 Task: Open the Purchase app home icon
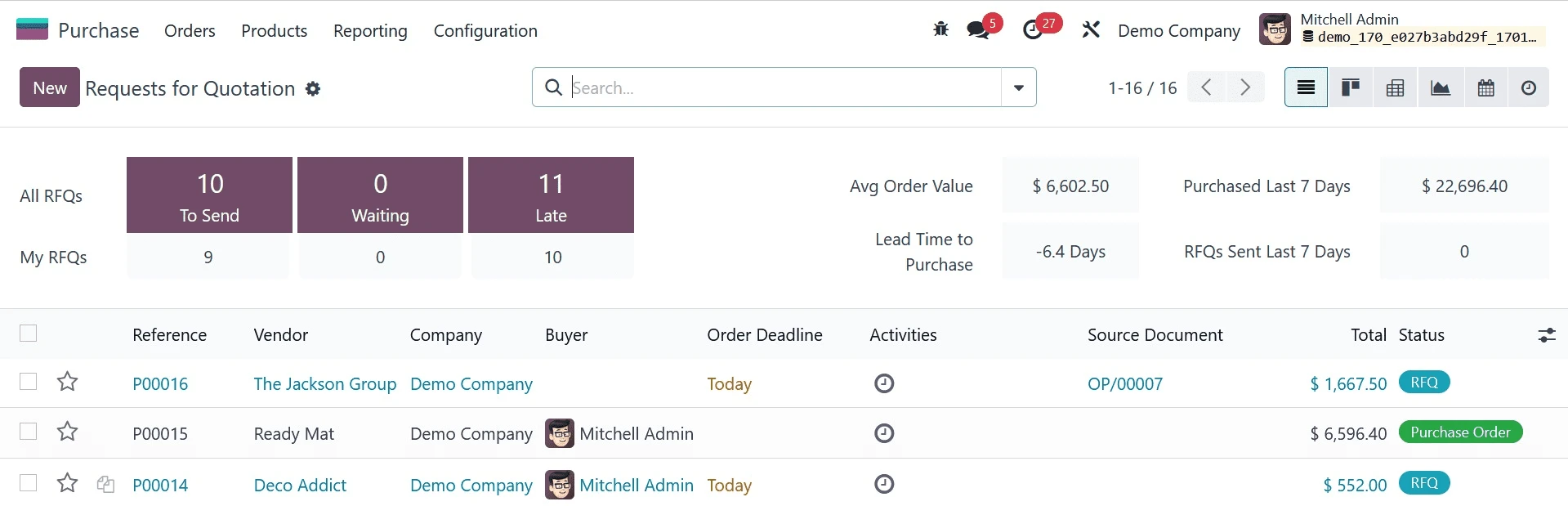[x=33, y=30]
